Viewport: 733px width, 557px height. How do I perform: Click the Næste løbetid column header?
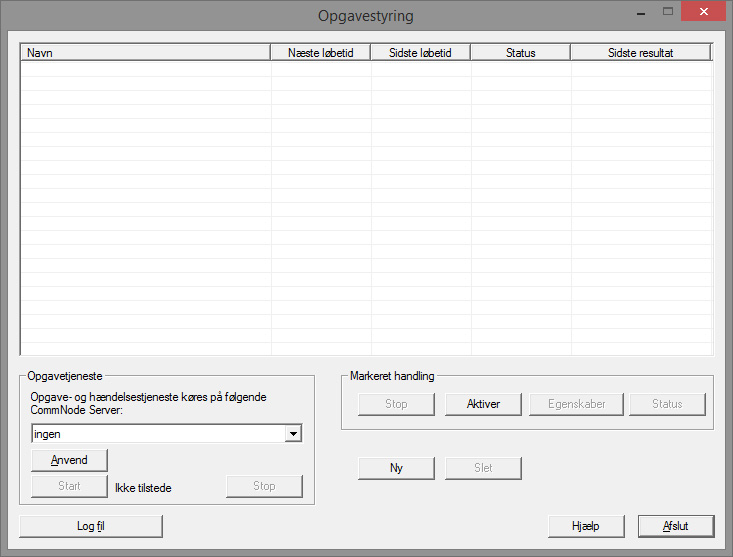(321, 53)
